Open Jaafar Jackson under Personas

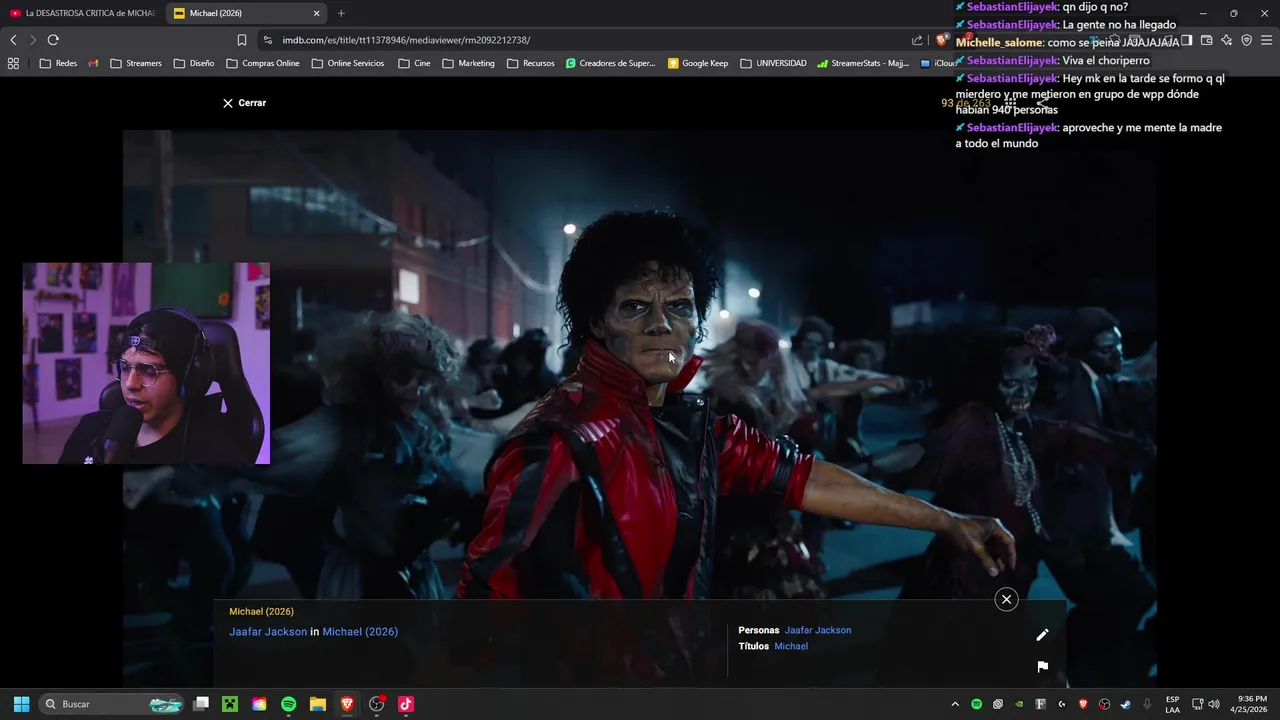click(x=818, y=630)
